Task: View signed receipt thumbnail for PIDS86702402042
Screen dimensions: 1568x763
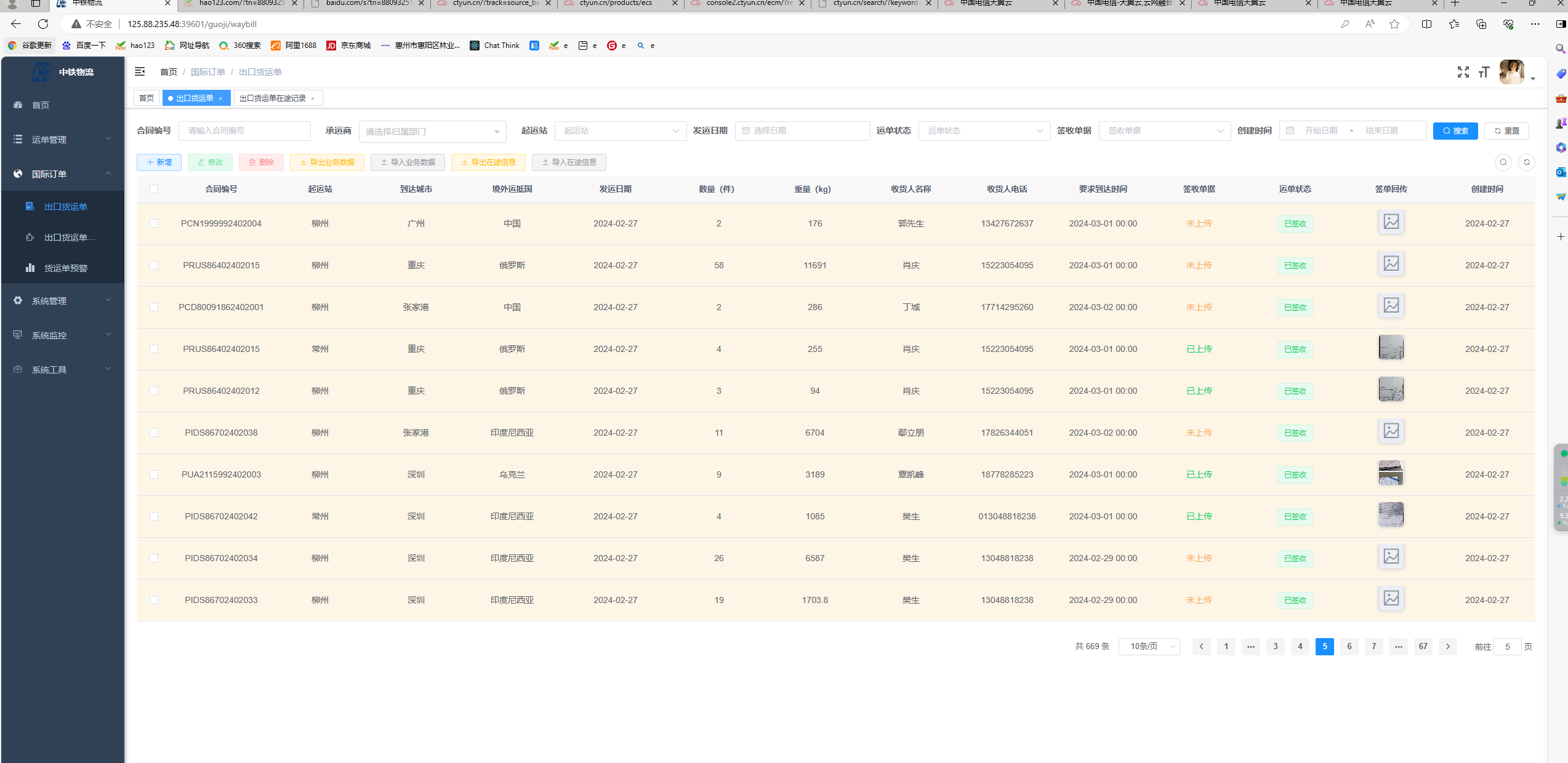Action: click(1391, 514)
